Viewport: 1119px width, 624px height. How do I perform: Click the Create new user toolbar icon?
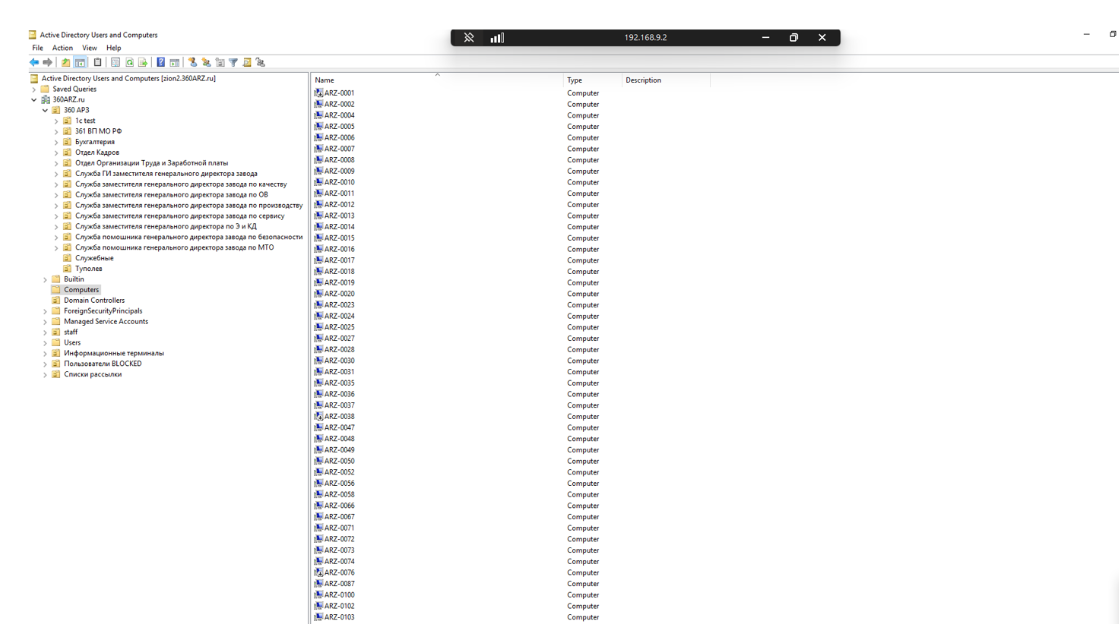[x=191, y=62]
